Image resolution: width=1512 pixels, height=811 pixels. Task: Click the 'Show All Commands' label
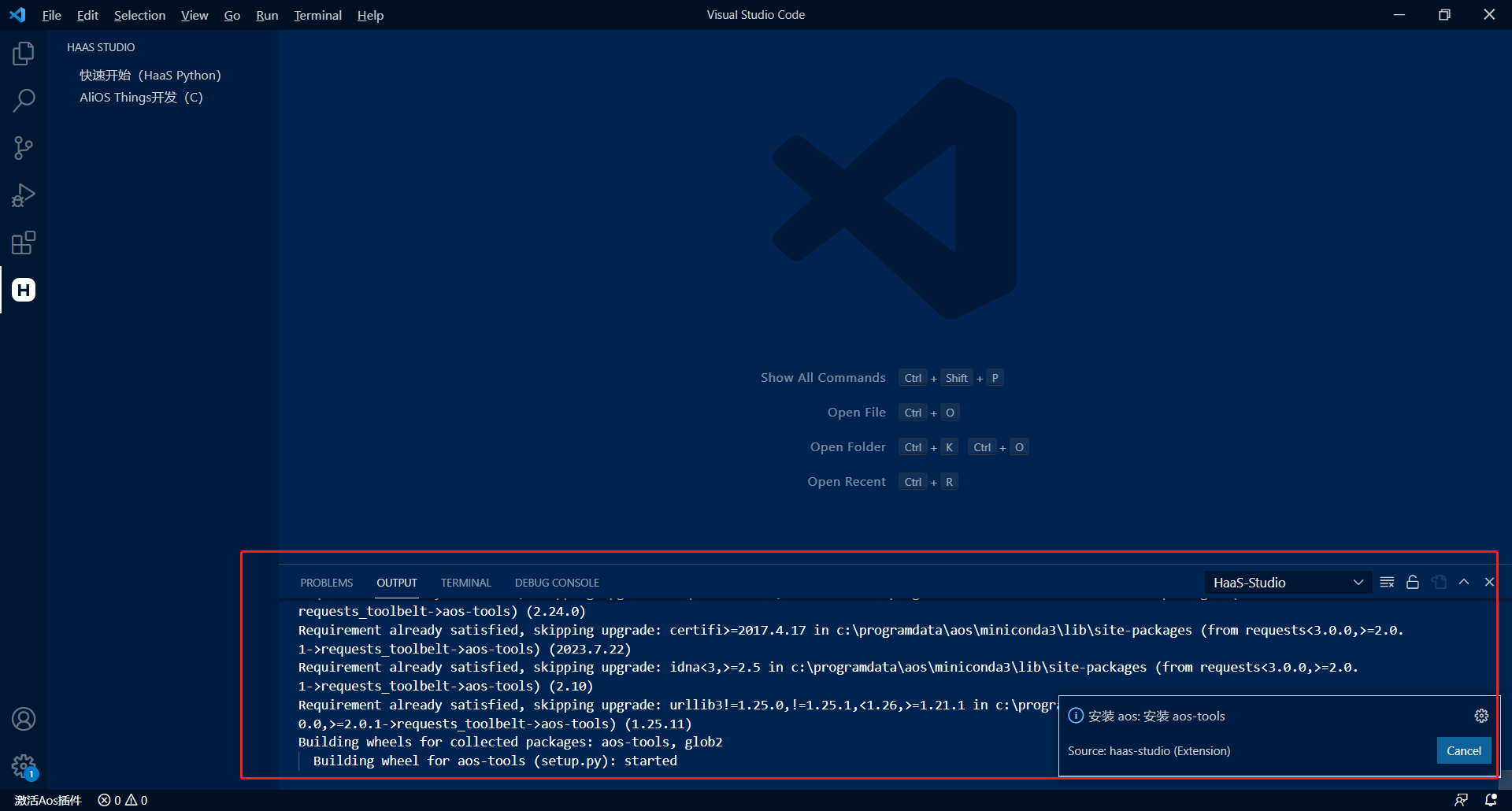pos(823,378)
